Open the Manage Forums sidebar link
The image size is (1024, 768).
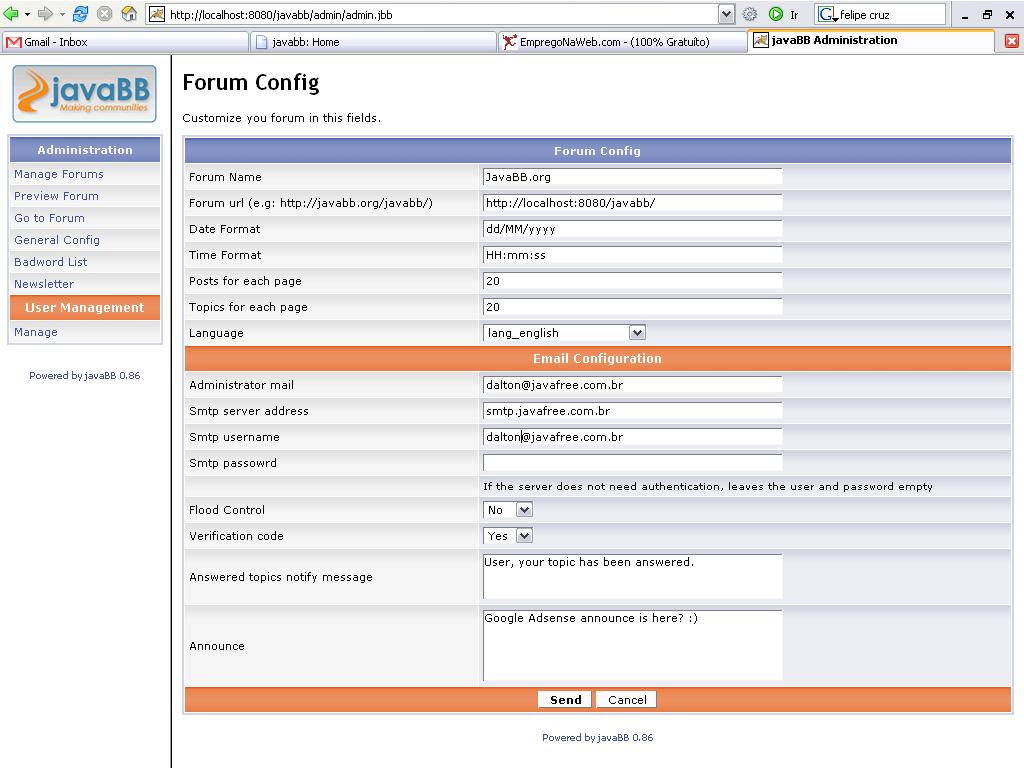coord(59,174)
